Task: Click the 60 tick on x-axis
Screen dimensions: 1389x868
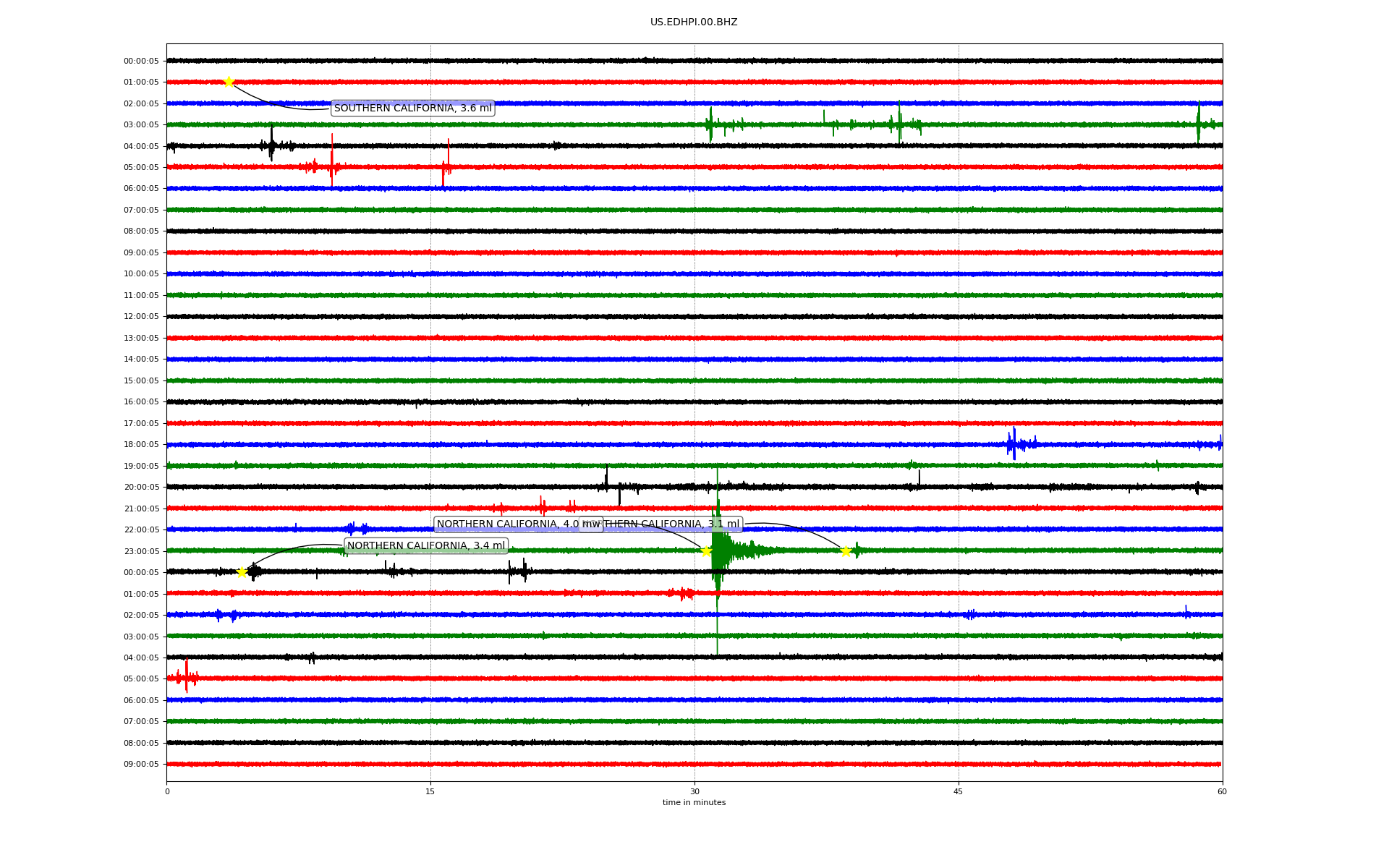Action: coord(1221,791)
